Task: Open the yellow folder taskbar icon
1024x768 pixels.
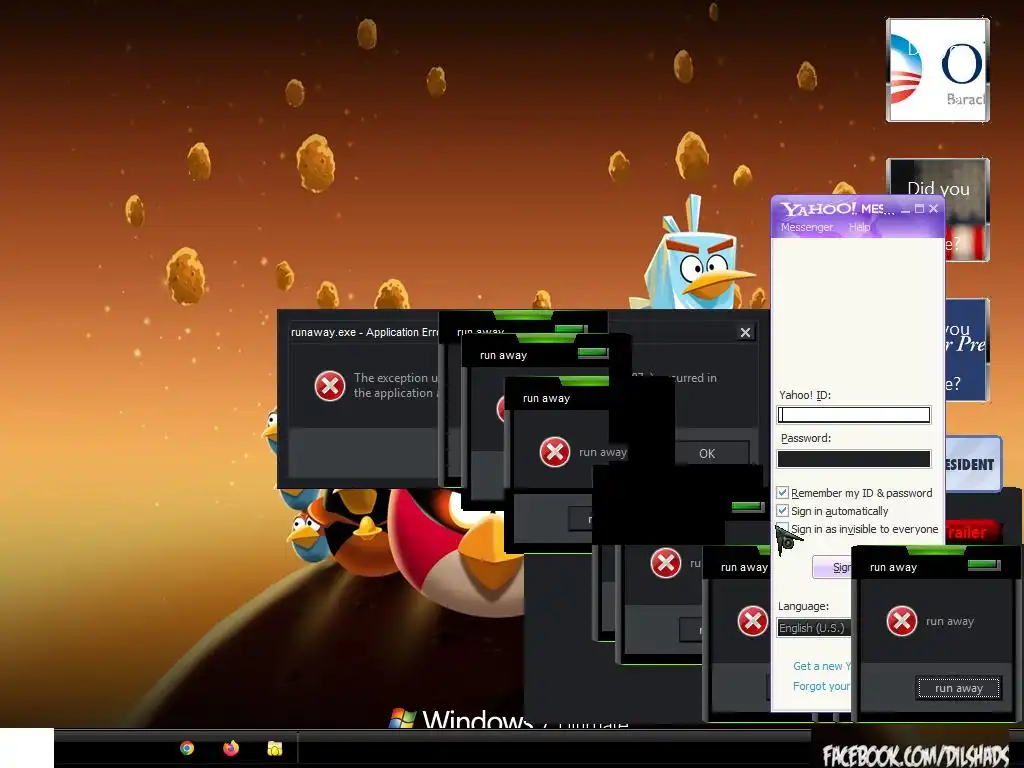Action: point(275,748)
